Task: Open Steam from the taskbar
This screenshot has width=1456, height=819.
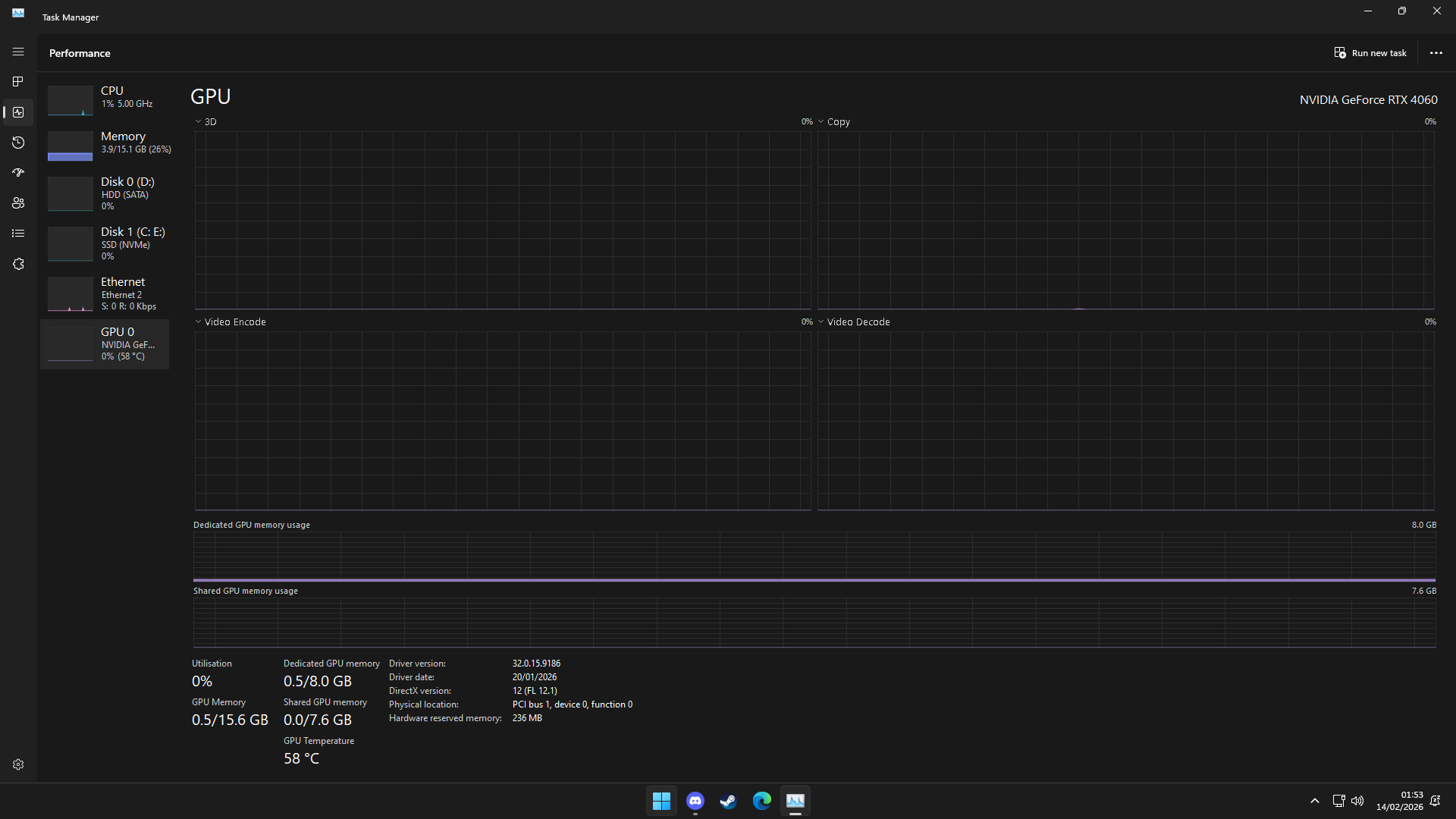Action: coord(728,801)
